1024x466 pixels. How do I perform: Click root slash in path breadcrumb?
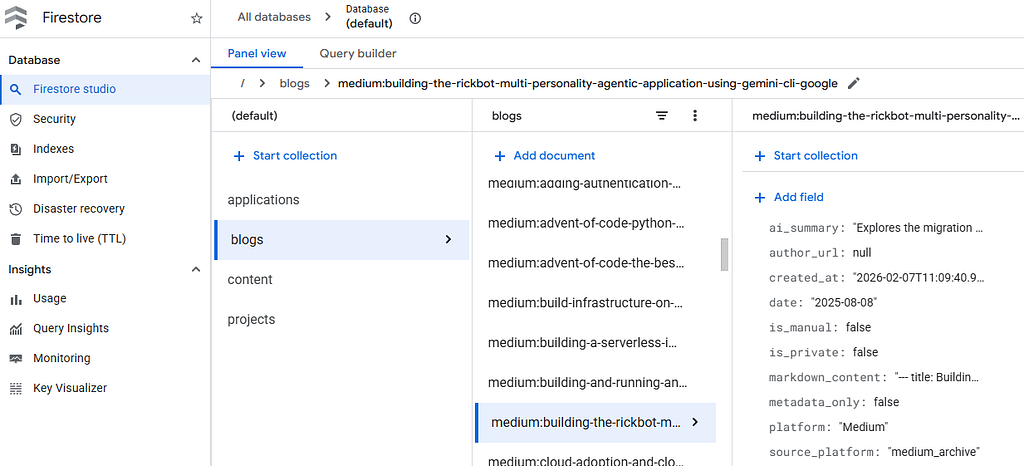[243, 84]
